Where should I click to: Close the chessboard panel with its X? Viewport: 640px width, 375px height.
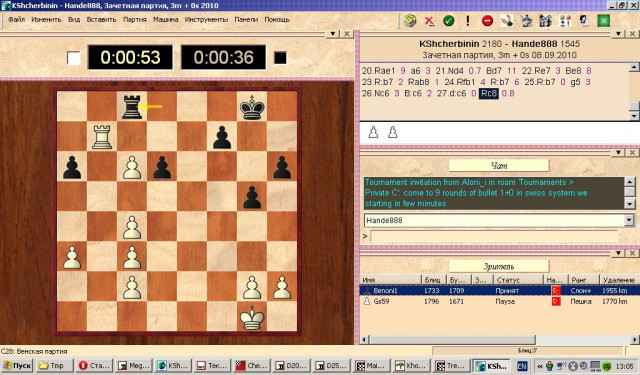point(347,34)
